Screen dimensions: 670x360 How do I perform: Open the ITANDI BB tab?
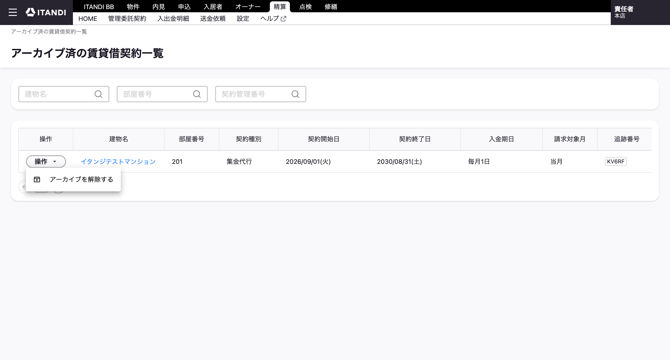pos(99,7)
